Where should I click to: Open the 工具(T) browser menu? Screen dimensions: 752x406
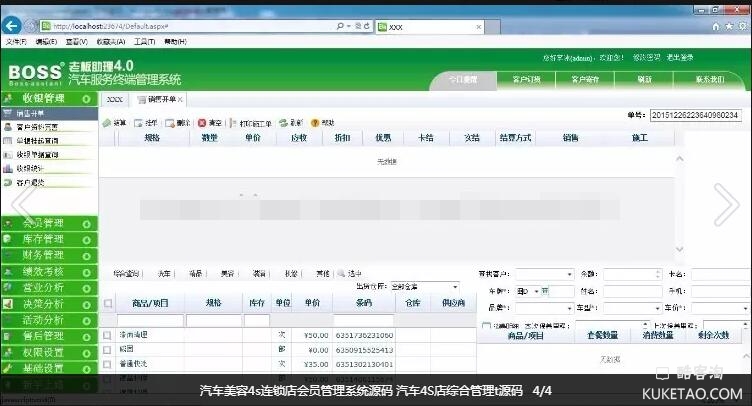[144, 42]
